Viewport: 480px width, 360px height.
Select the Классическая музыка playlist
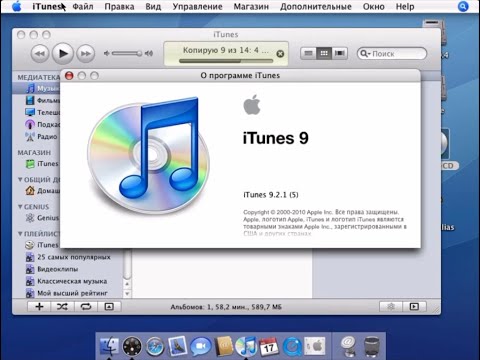click(x=68, y=281)
